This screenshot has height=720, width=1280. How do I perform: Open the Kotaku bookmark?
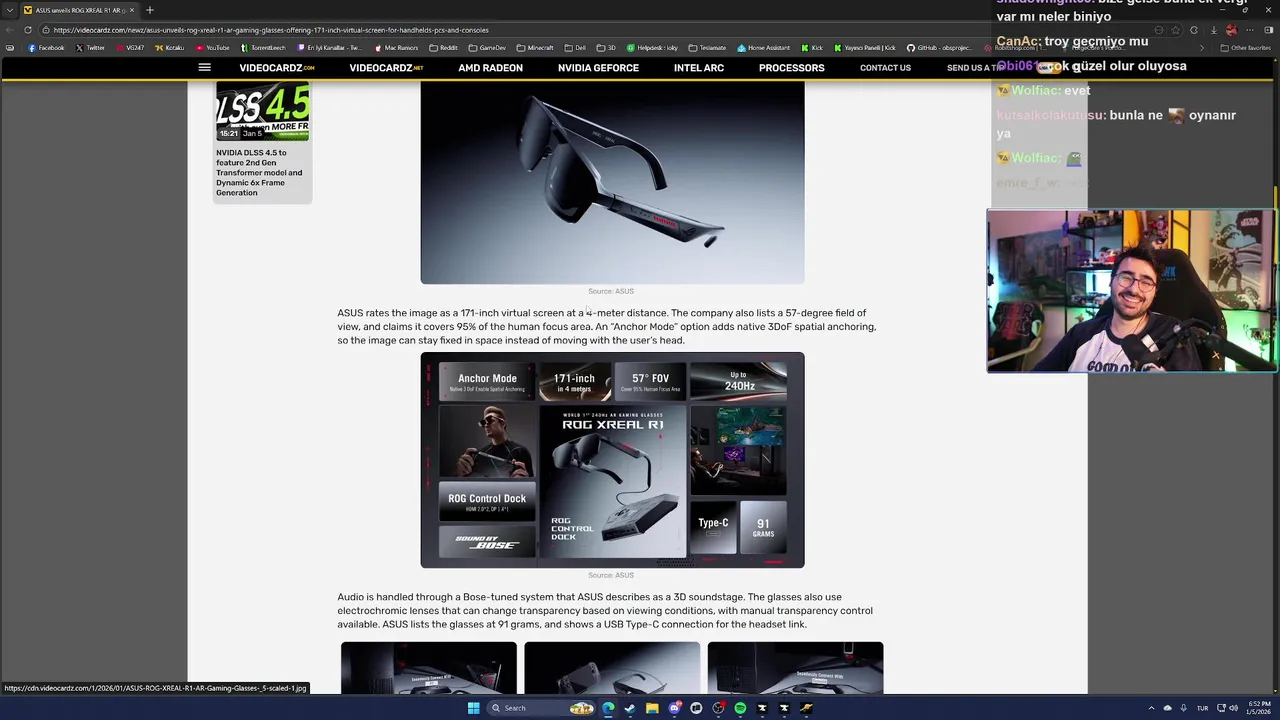pos(170,48)
